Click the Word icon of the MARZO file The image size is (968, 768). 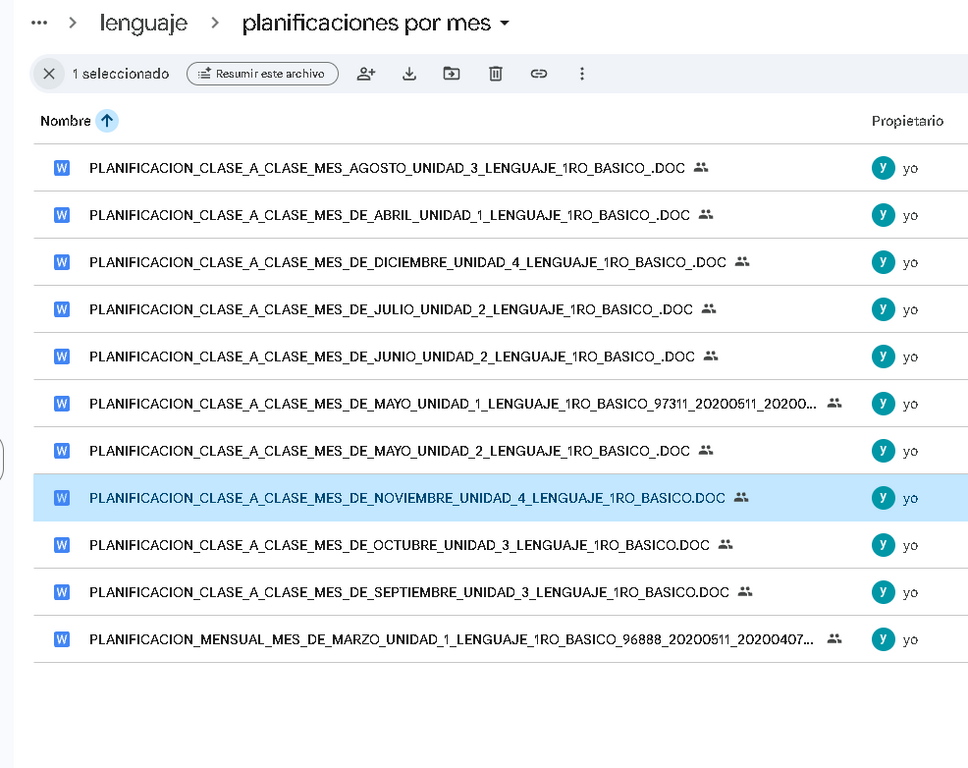pos(62,640)
